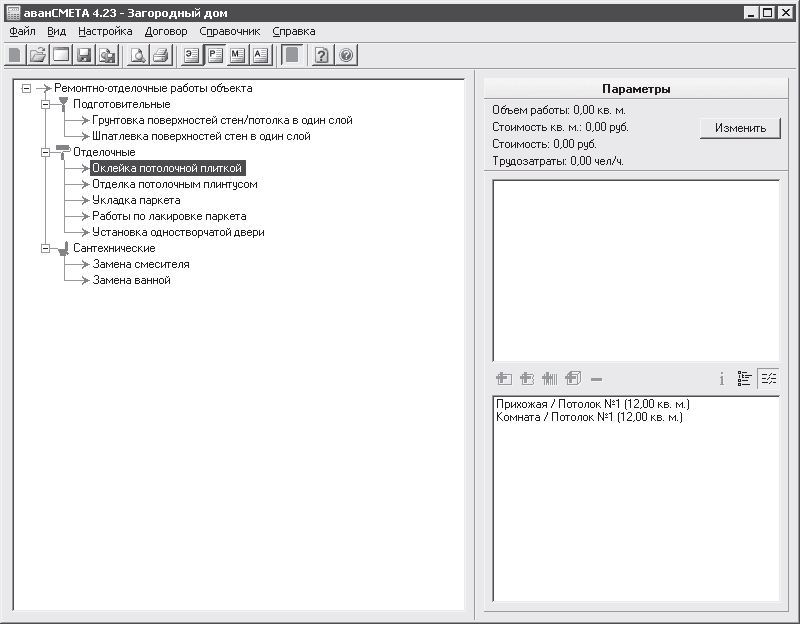
Task: Toggle the 'A' view mode button
Action: 260,56
